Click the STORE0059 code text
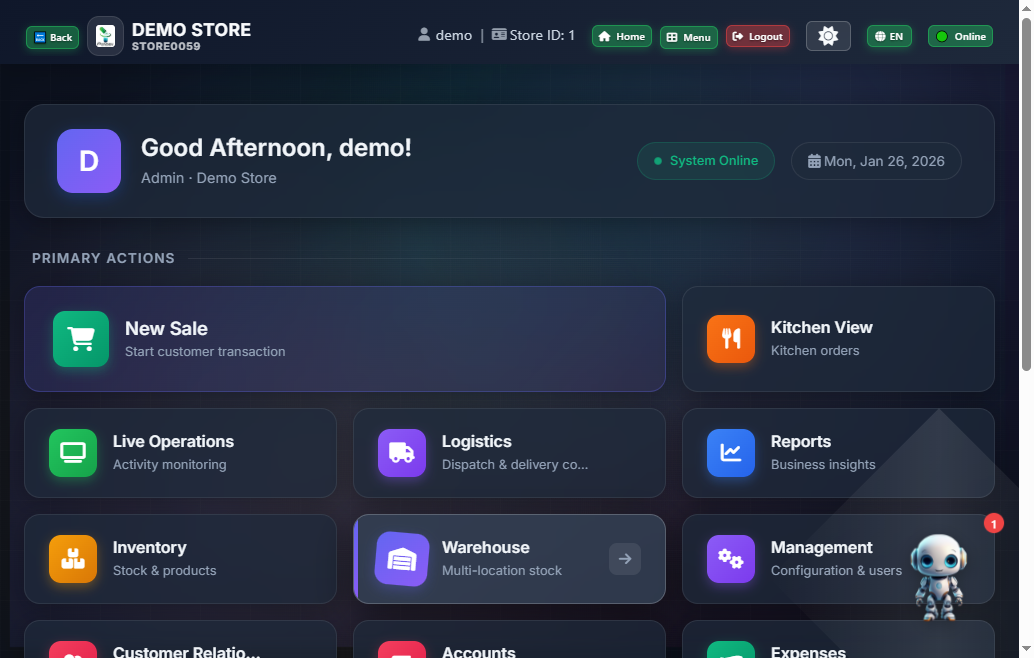1034x658 pixels. coord(166,46)
